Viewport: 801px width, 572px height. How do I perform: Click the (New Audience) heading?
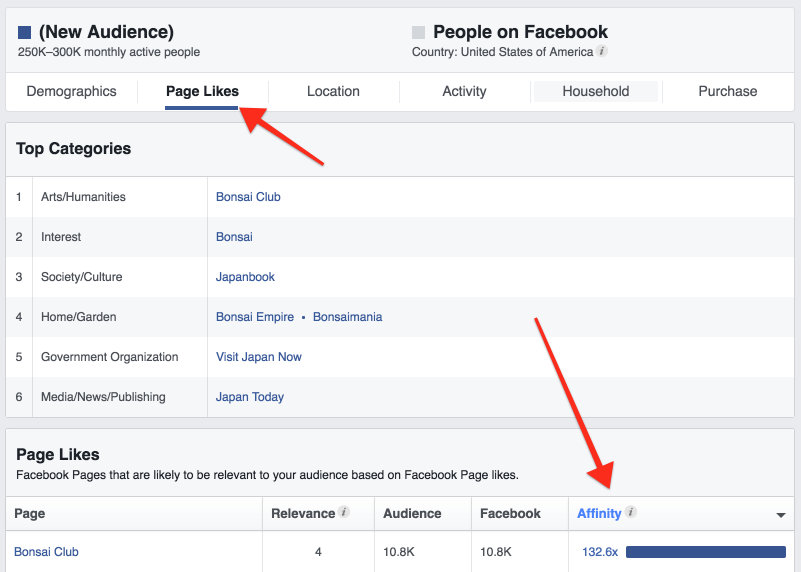106,32
